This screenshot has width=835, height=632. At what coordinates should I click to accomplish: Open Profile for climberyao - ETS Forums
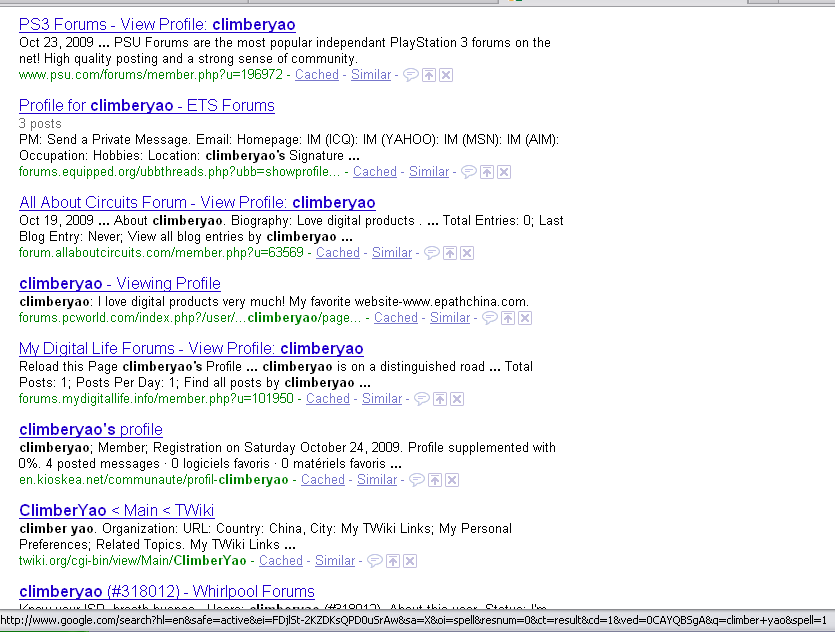[146, 105]
